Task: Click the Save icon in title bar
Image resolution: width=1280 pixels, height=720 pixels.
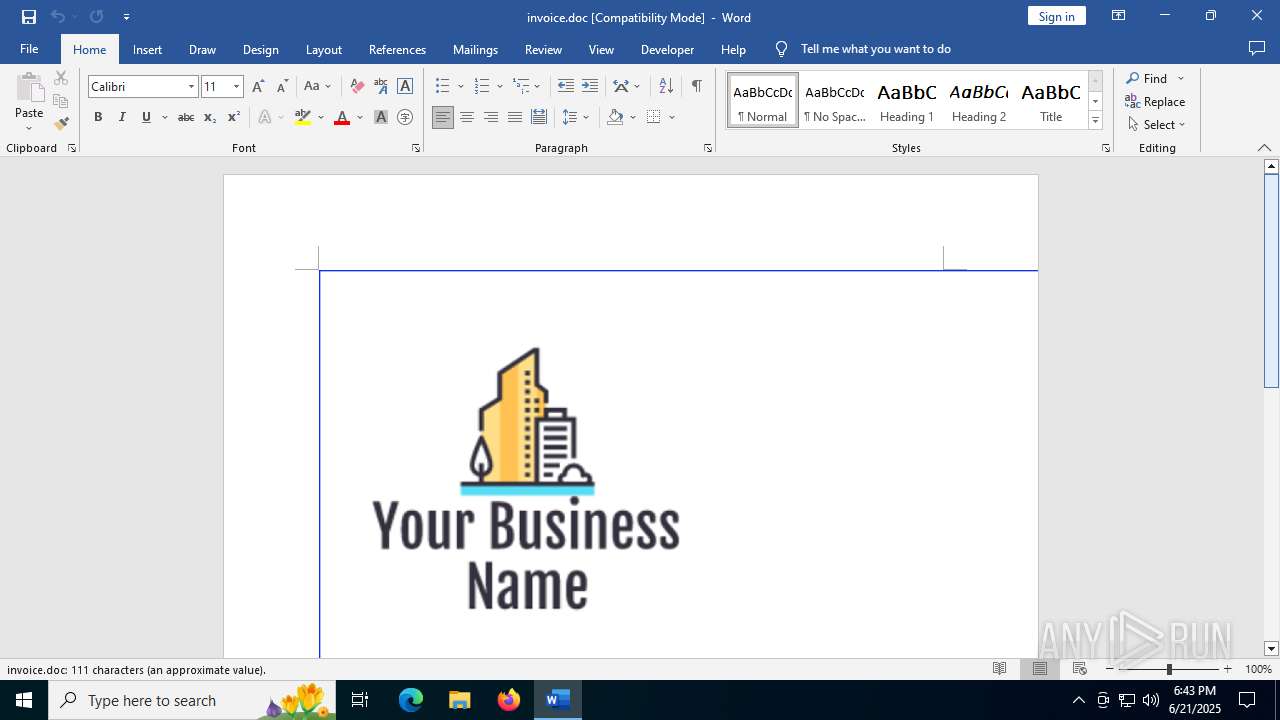Action: [x=29, y=17]
